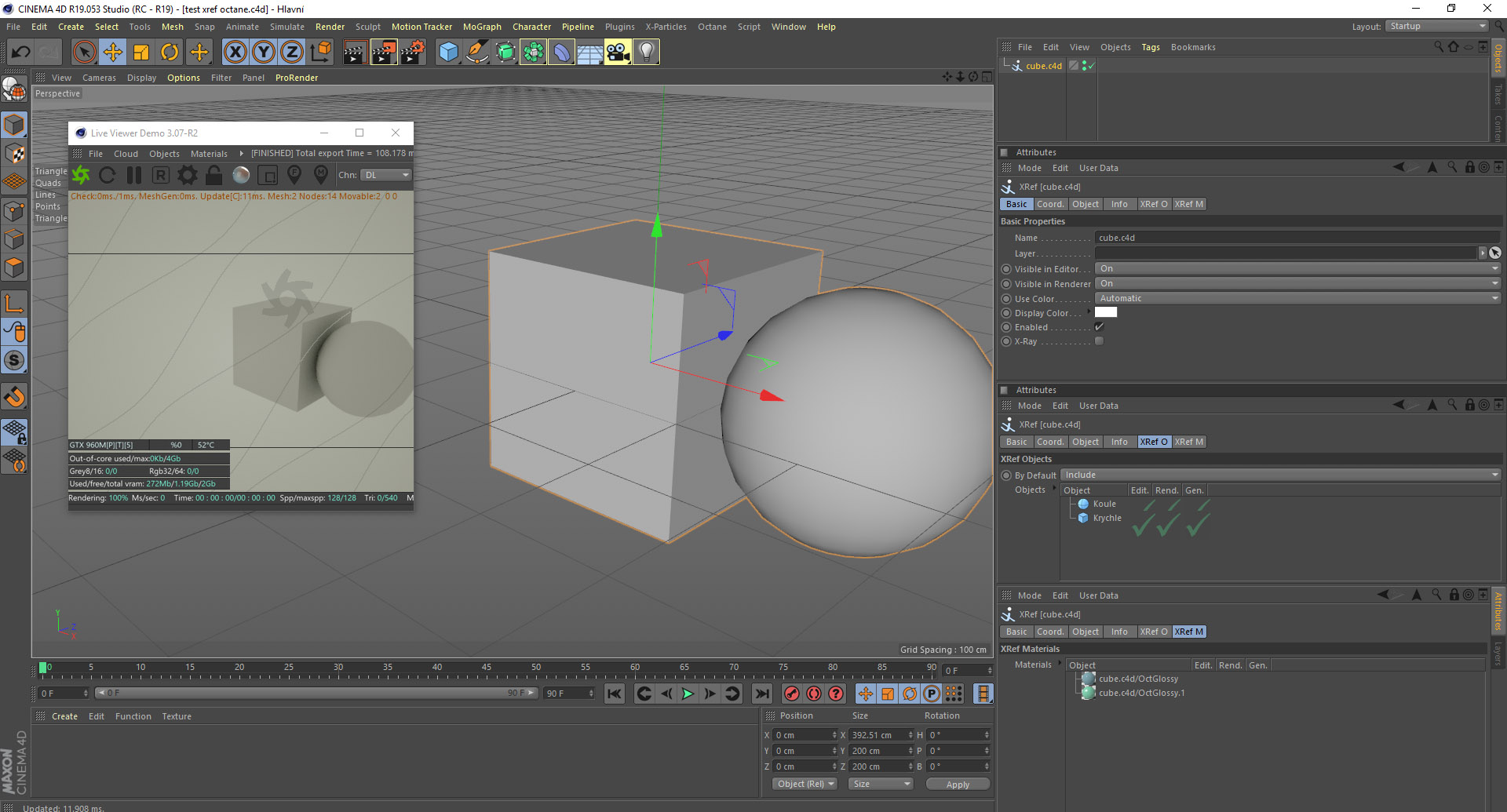The height and width of the screenshot is (812, 1507).
Task: Click the Apply button in Coordinates
Action: 958,785
